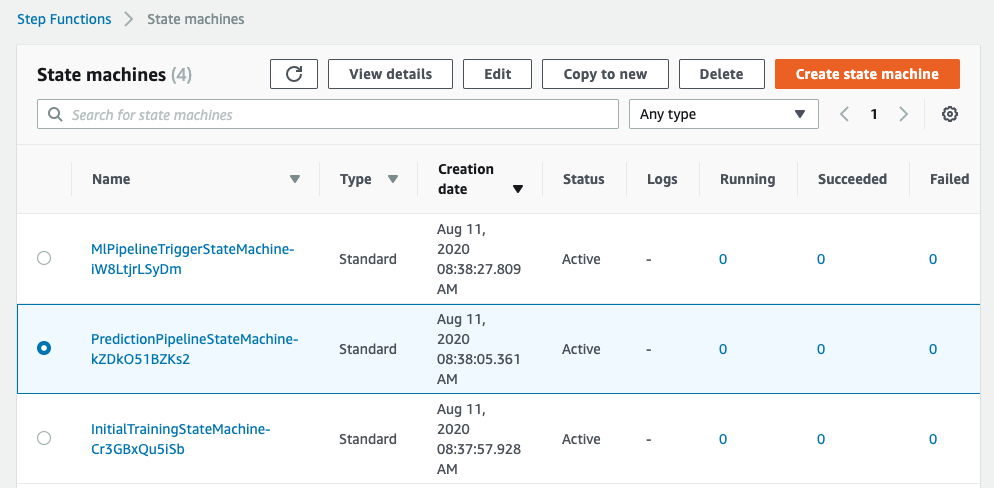Open the Any type dropdown
This screenshot has width=994, height=488.
click(x=723, y=114)
